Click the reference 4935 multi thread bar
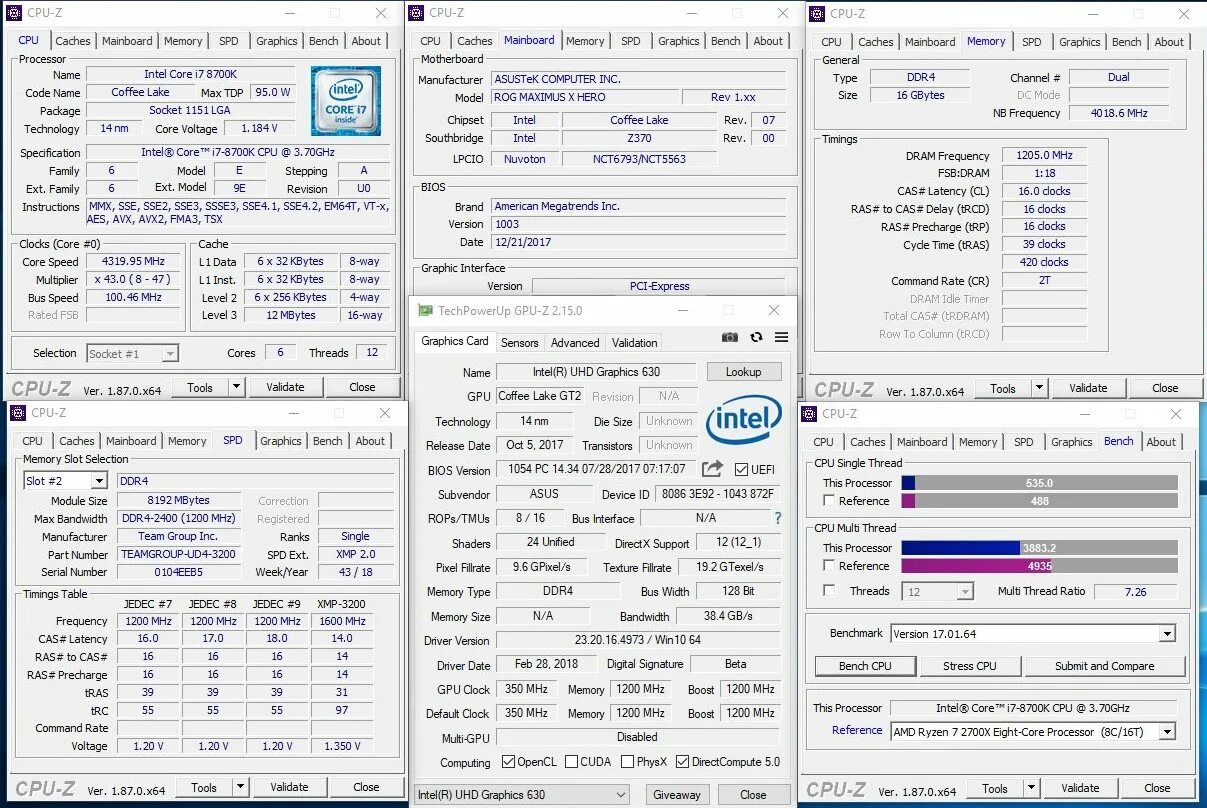 pos(1040,566)
